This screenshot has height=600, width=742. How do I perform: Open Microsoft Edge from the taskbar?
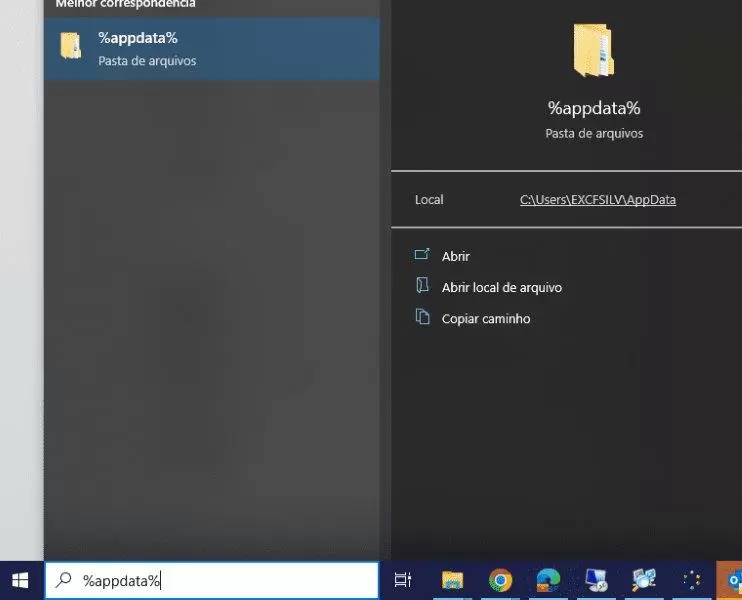(x=548, y=580)
